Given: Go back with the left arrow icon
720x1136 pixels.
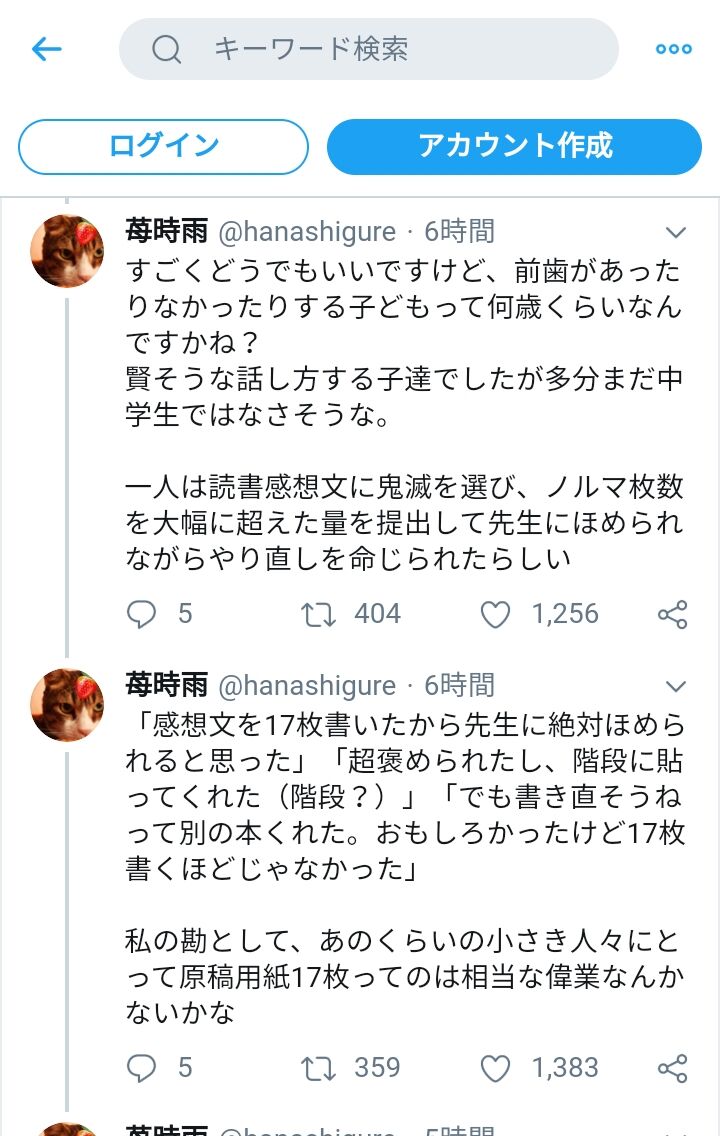Looking at the screenshot, I should tap(47, 49).
